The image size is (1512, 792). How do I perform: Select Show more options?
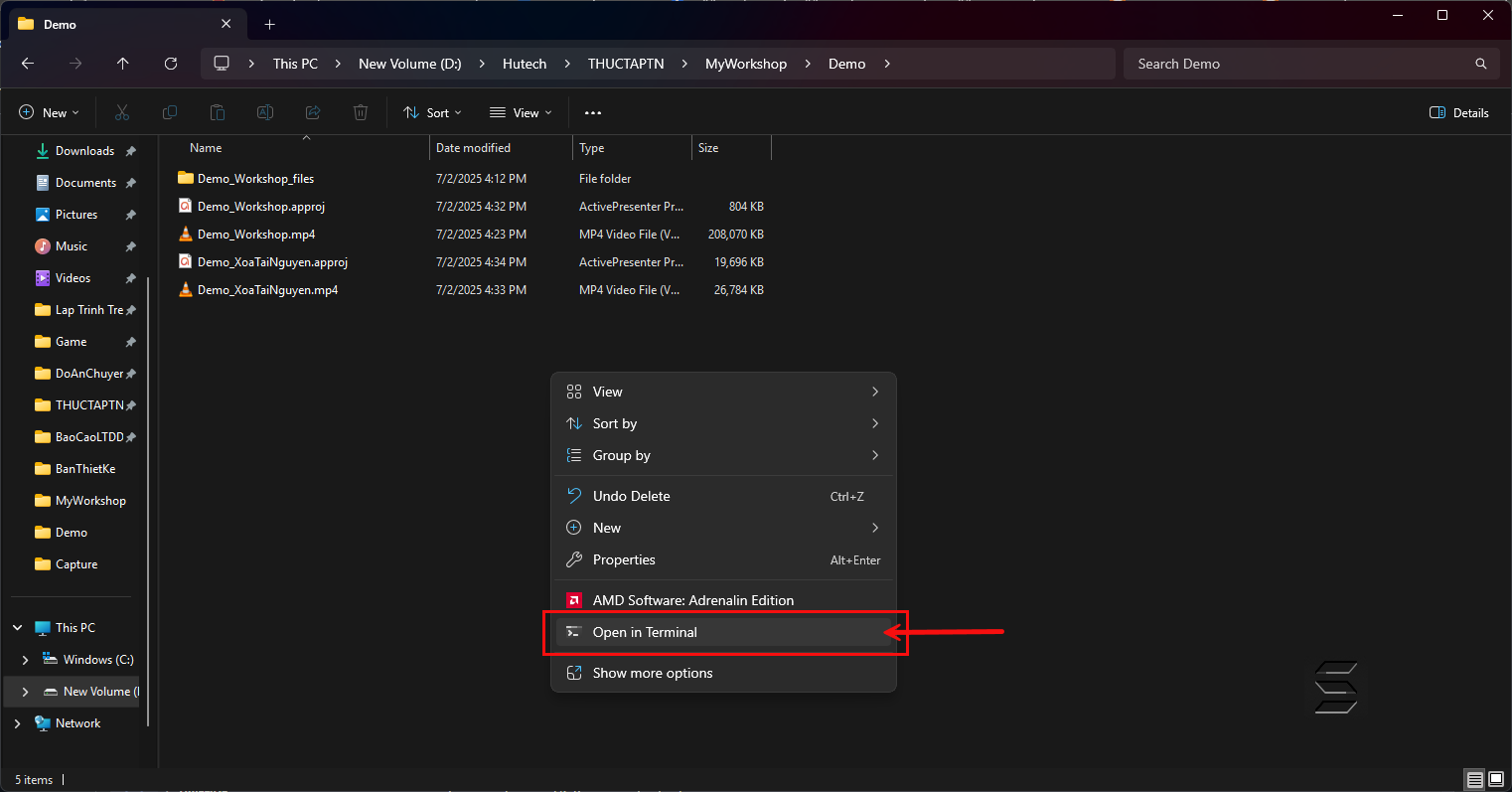[723, 673]
